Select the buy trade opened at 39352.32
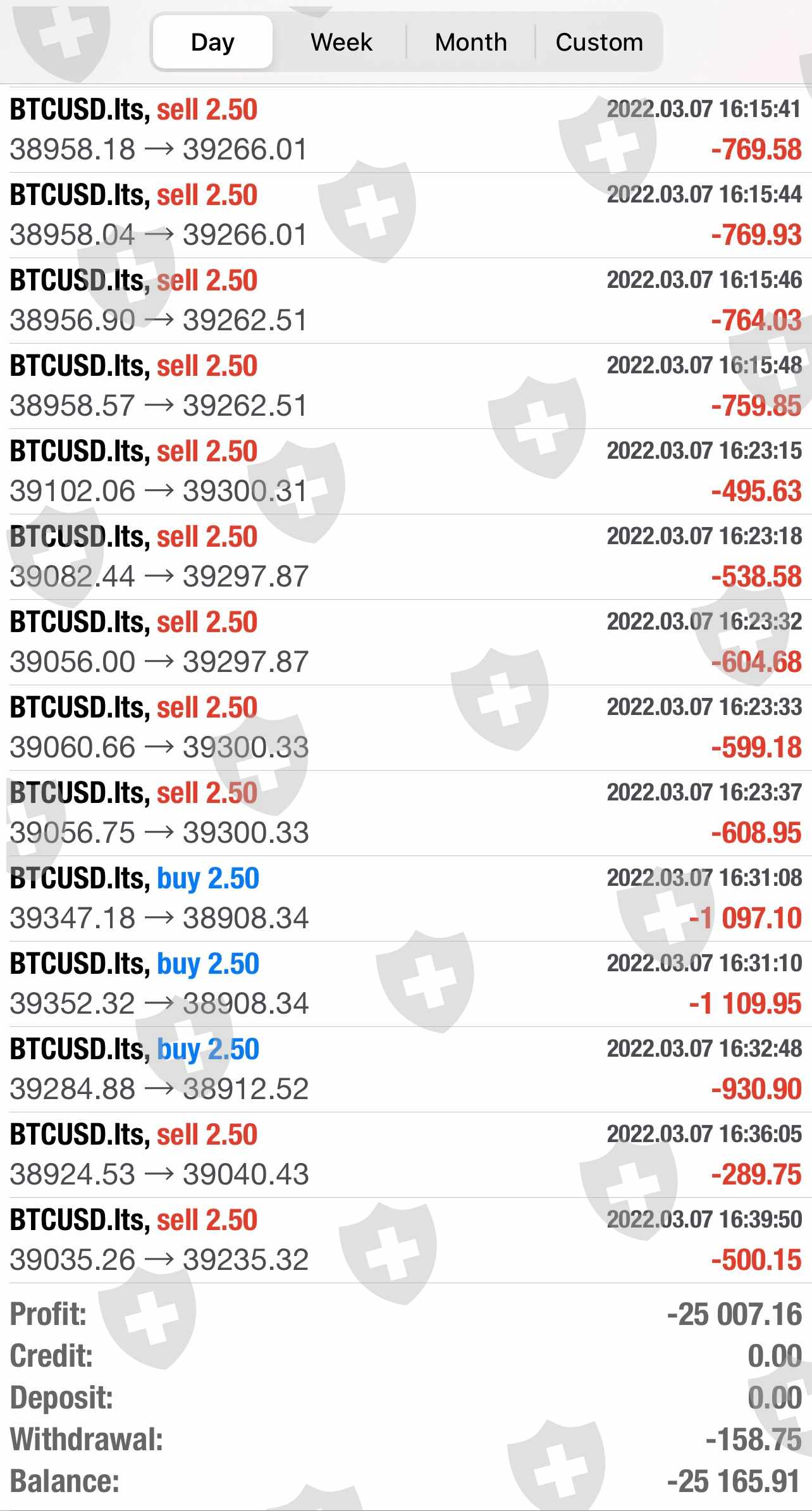This screenshot has height=1511, width=812. point(405,984)
